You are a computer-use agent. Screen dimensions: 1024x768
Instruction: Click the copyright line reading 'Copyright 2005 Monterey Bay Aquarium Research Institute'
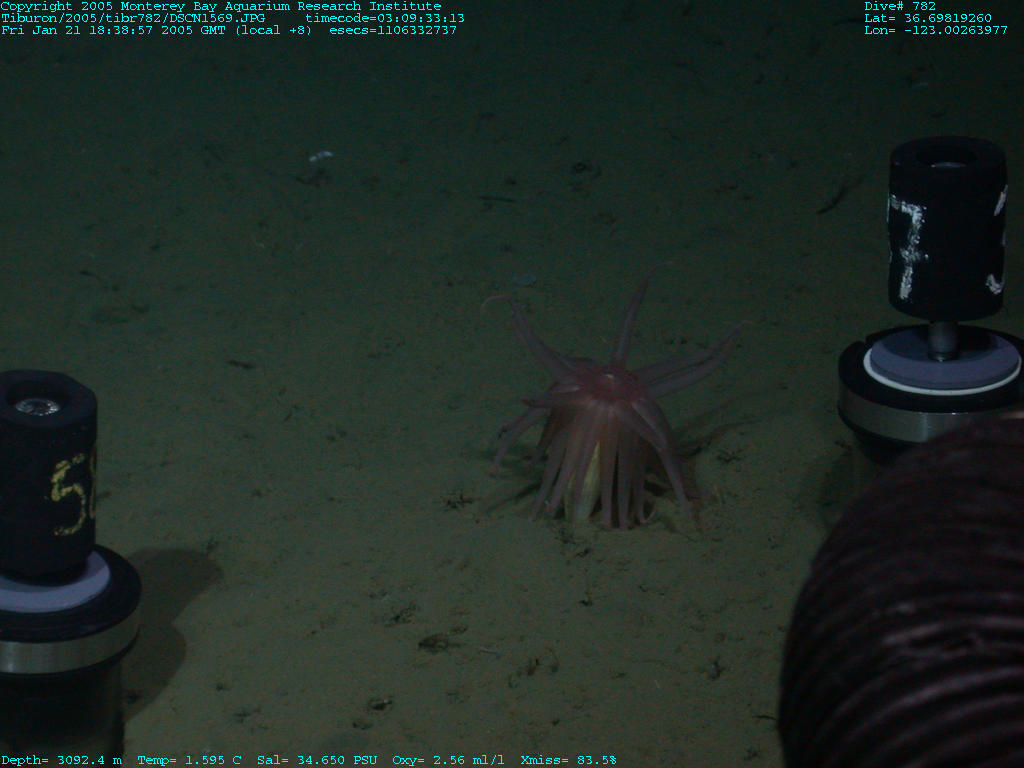(221, 6)
